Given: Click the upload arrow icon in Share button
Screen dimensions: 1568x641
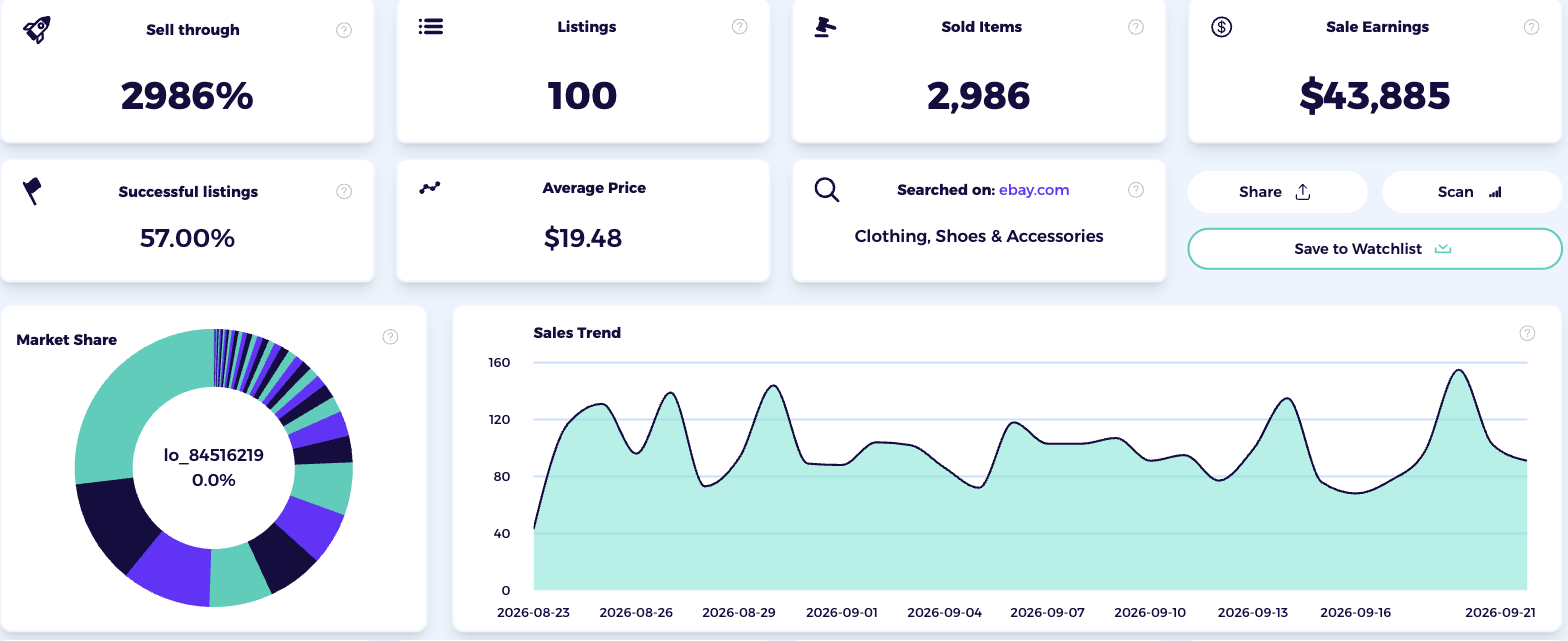Looking at the screenshot, I should 1302,192.
